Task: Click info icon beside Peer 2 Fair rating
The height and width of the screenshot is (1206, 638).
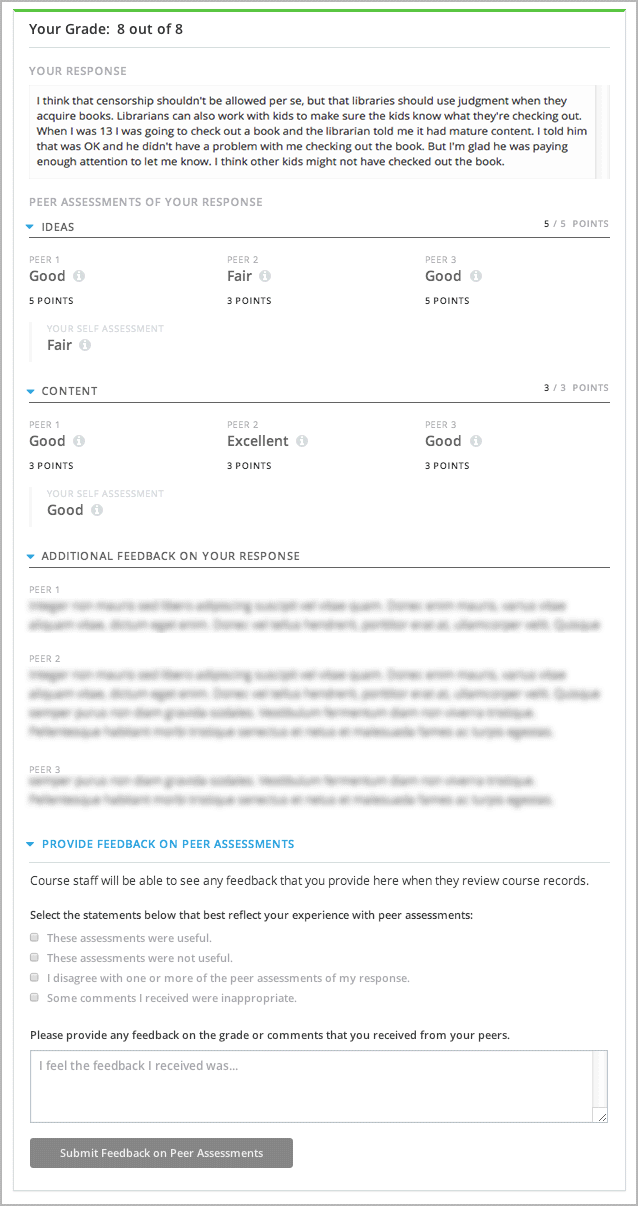Action: tap(265, 277)
